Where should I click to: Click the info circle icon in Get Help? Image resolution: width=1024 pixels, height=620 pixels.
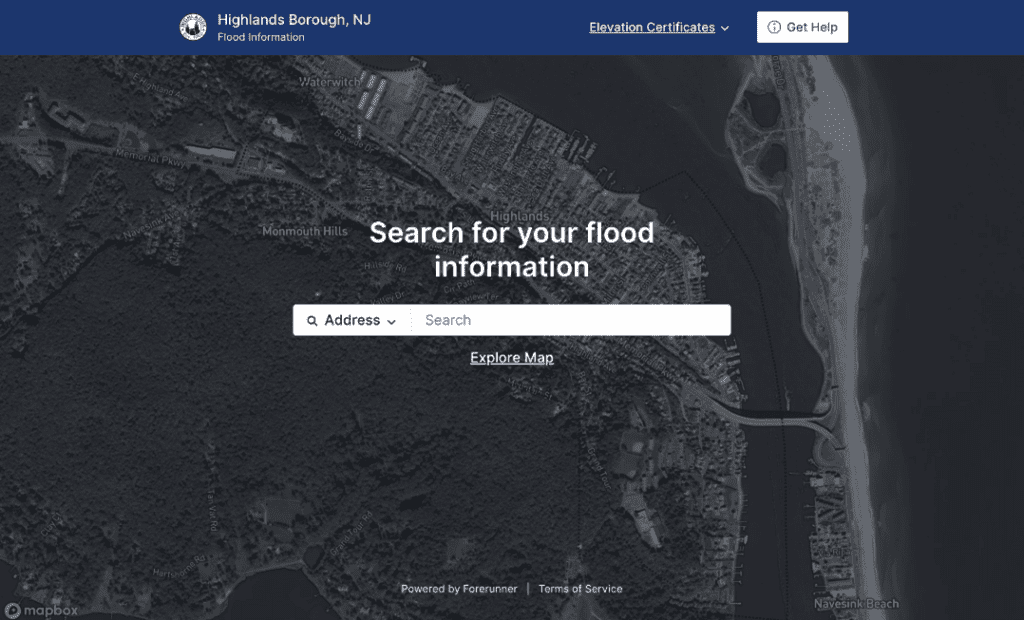(x=773, y=28)
